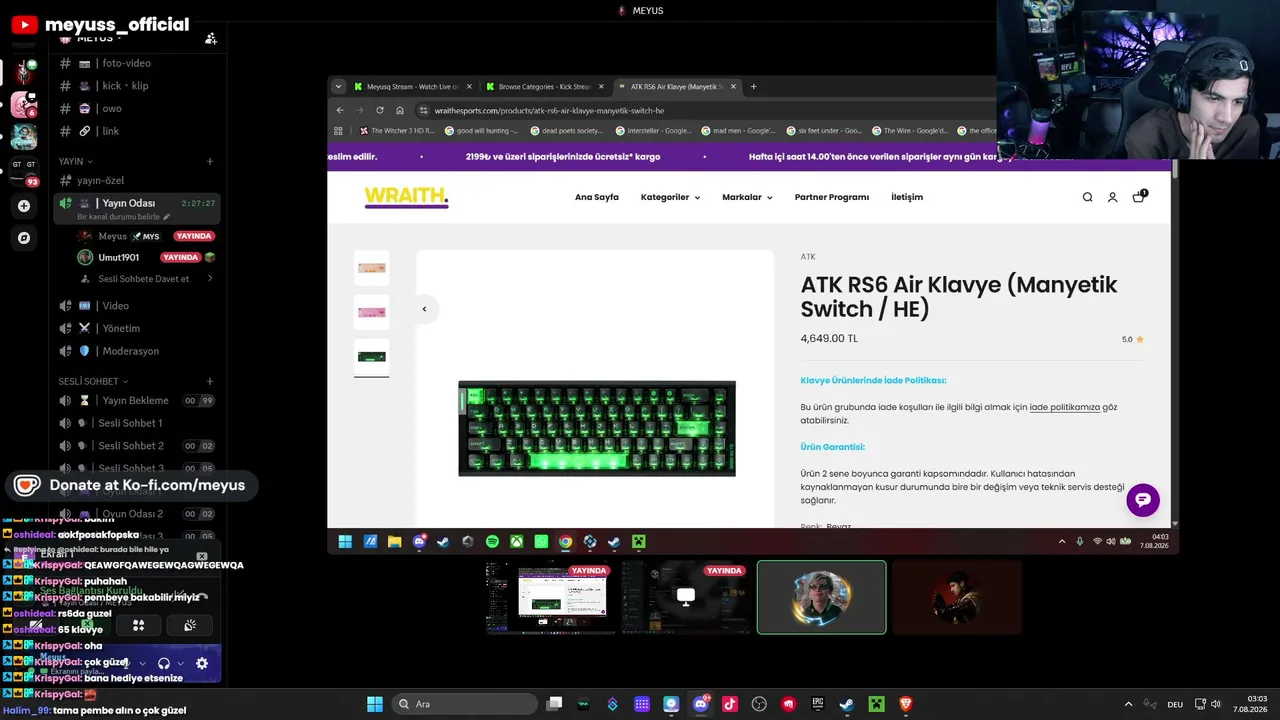Collapse the YAYIN channel category

75,161
